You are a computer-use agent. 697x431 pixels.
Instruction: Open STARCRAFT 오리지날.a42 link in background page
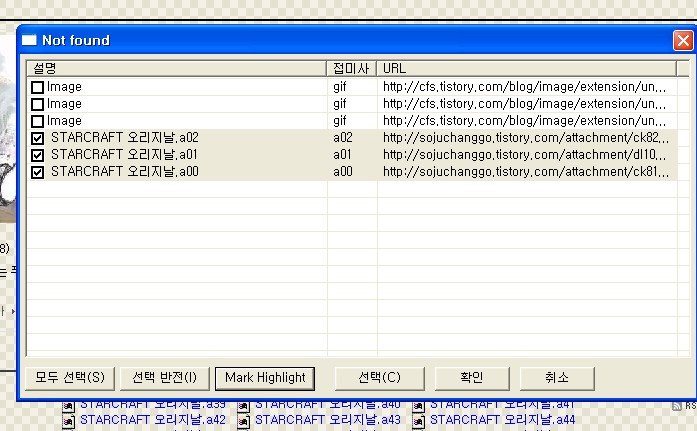pos(152,420)
